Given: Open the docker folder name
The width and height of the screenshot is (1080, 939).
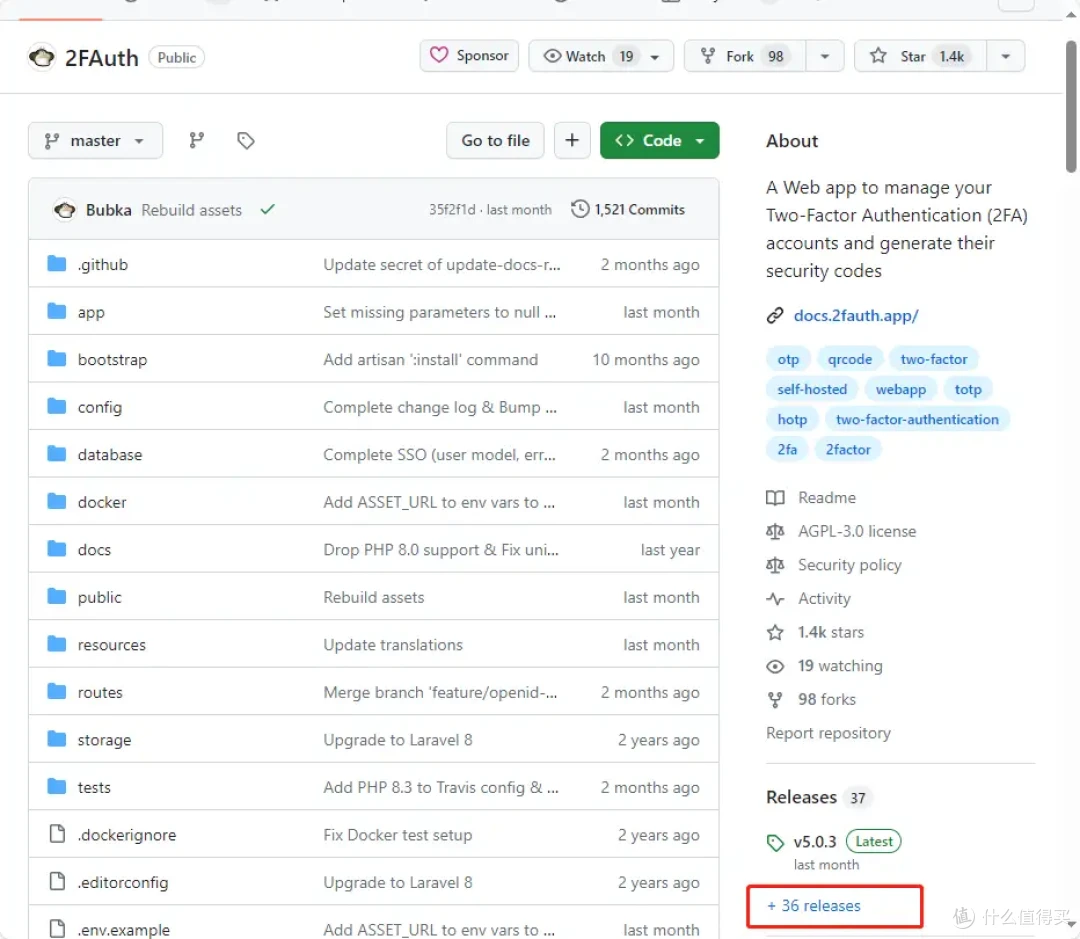Looking at the screenshot, I should point(102,502).
